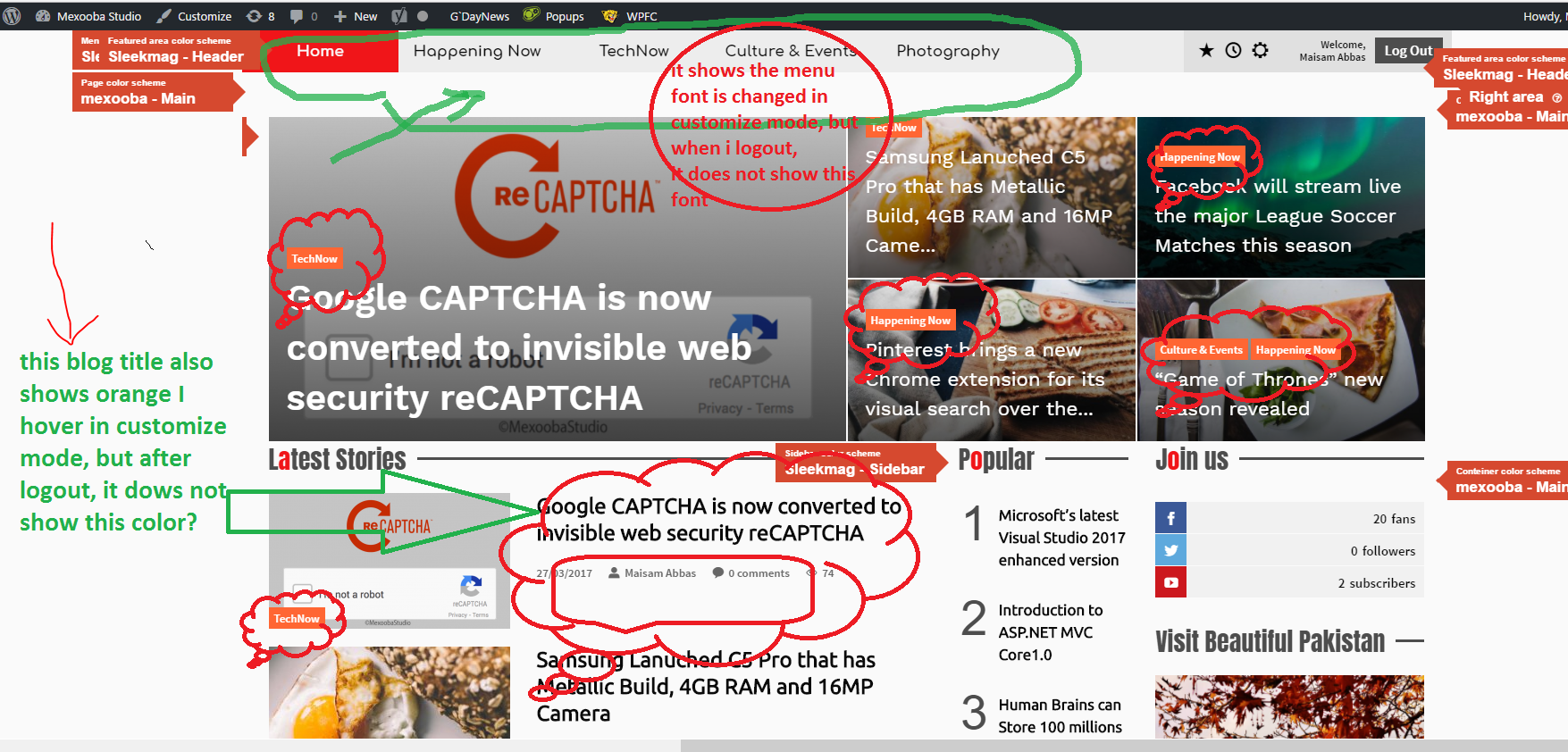Screen dimensions: 1568x752
Task: Open the Culture & Events menu item
Action: click(x=790, y=51)
